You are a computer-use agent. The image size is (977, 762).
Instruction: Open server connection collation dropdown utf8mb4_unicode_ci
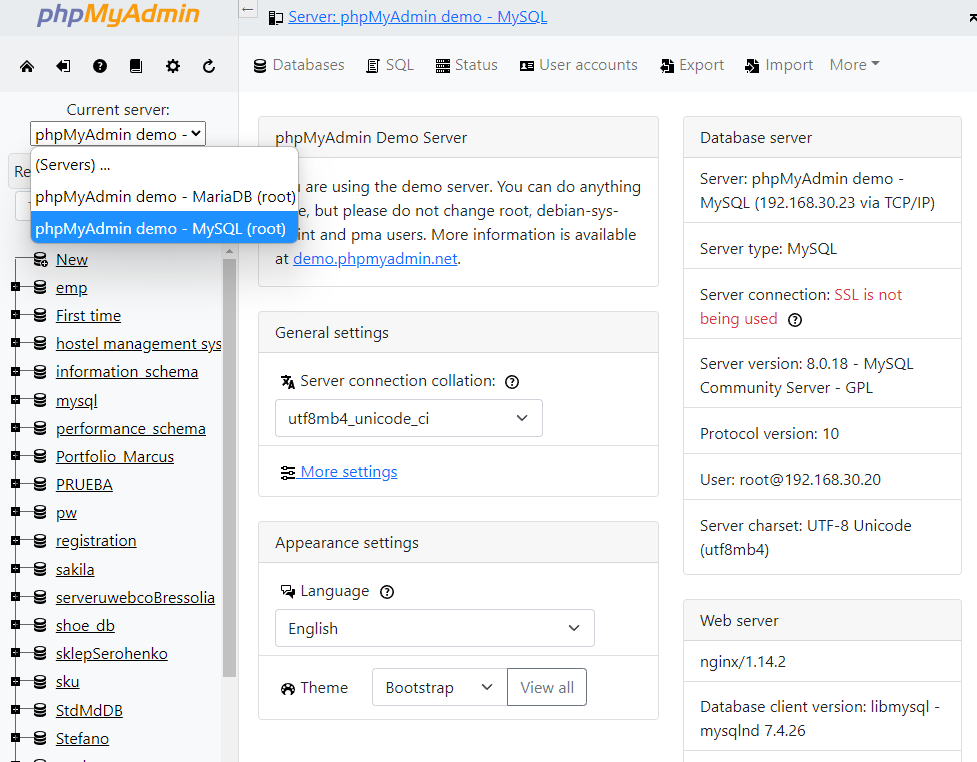[x=409, y=418]
